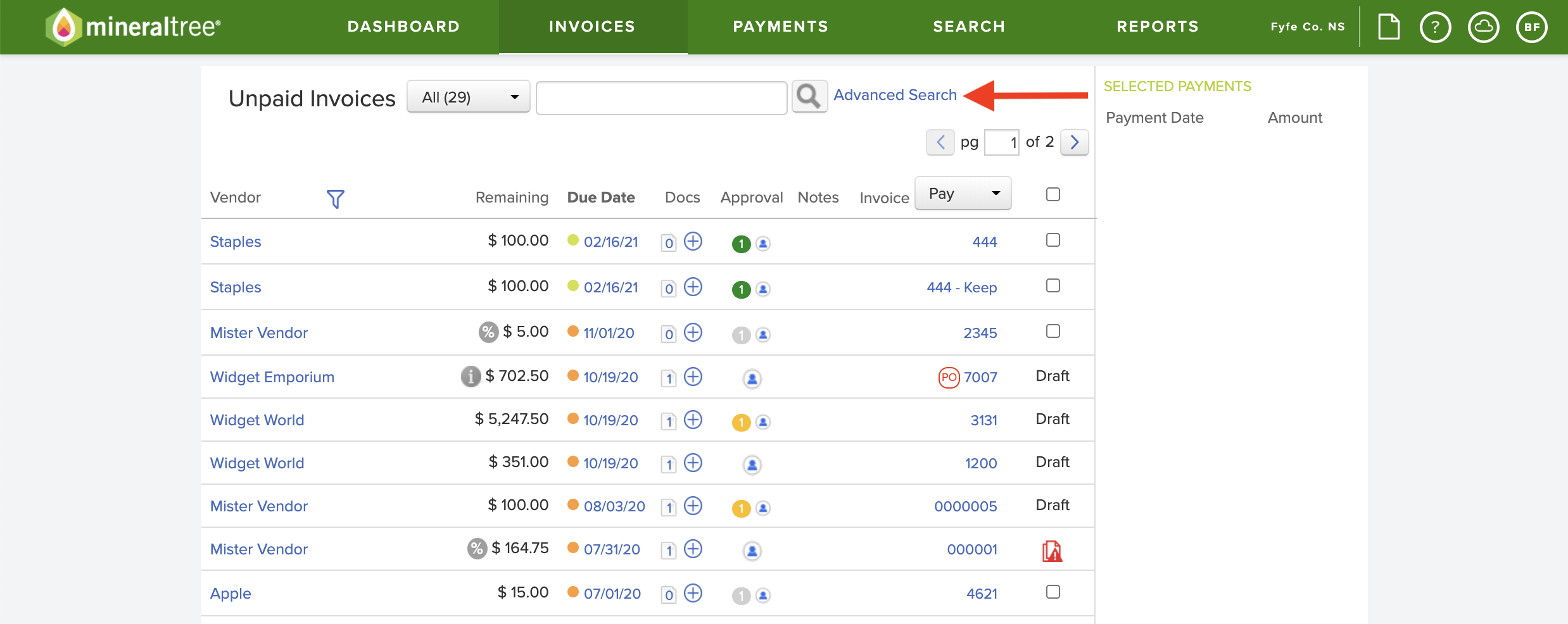Click the vendor filter funnel icon
1568x624 pixels.
tap(335, 199)
